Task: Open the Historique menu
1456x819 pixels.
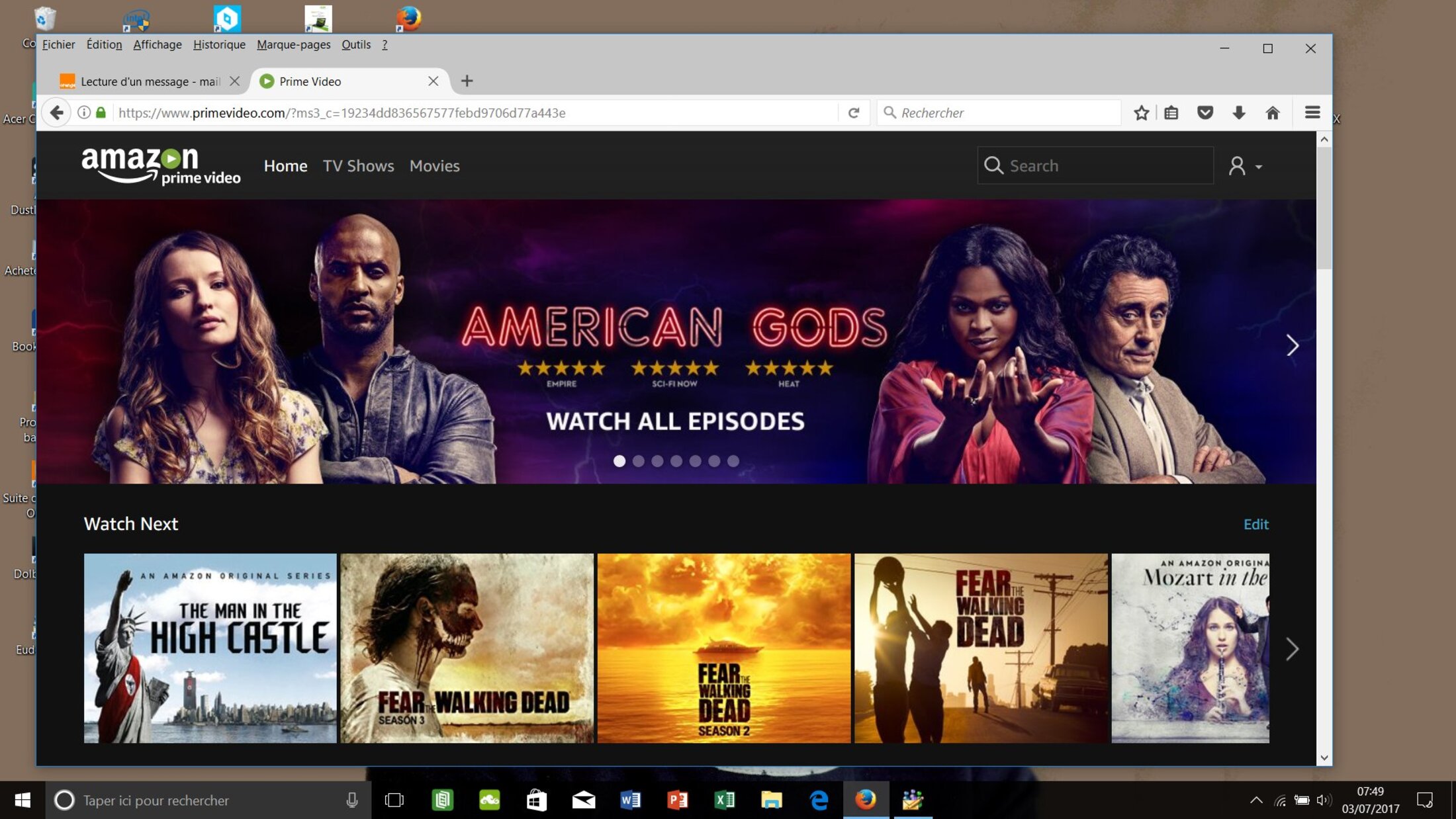Action: pyautogui.click(x=219, y=44)
